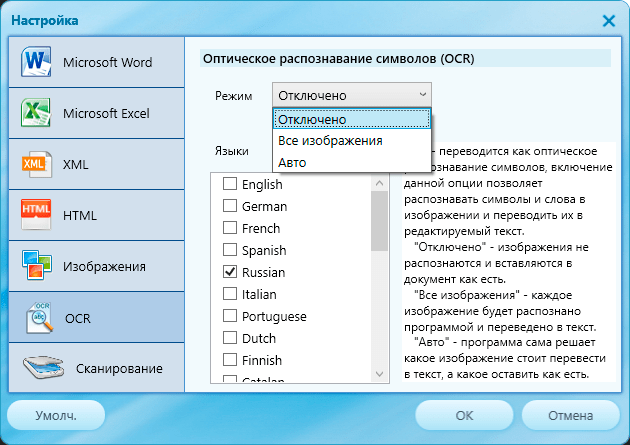Switch to the Microsoft Excel tab label
The height and width of the screenshot is (445, 630).
(x=106, y=113)
